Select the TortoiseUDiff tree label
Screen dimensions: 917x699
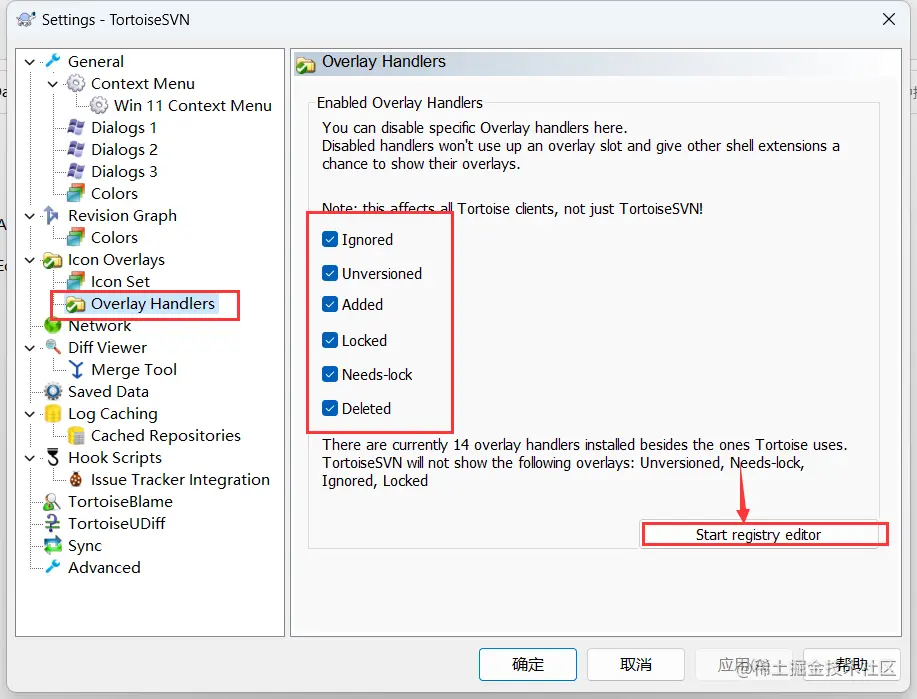[x=116, y=524]
